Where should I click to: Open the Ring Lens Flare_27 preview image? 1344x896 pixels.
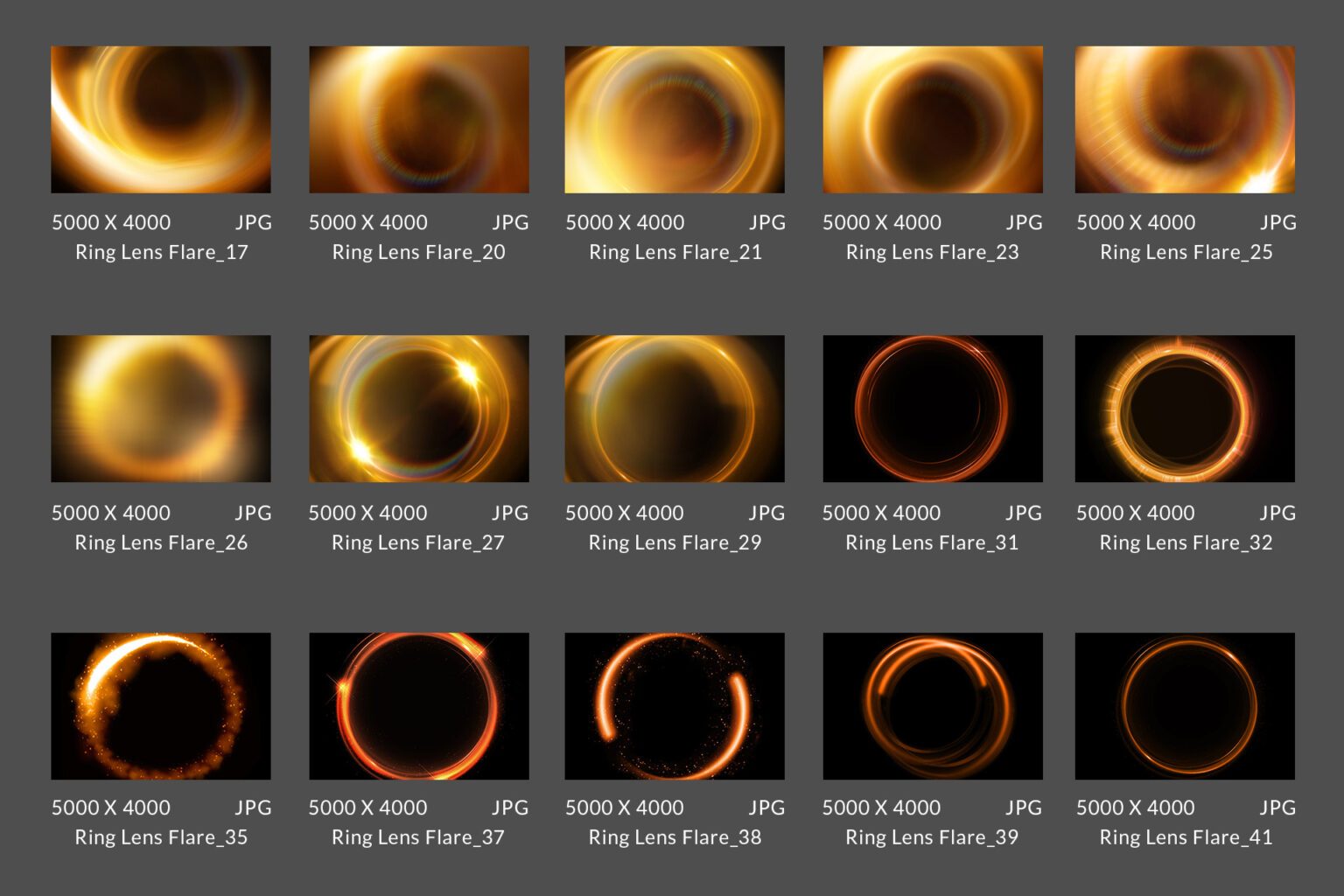(418, 408)
